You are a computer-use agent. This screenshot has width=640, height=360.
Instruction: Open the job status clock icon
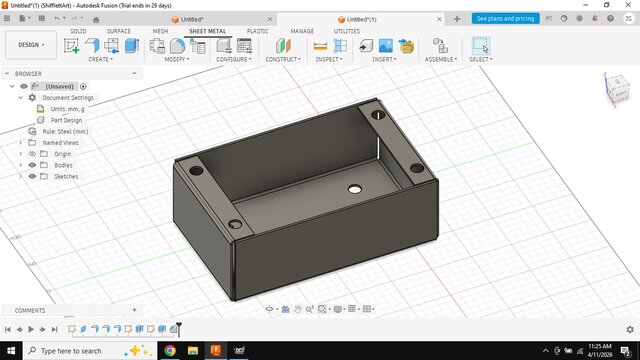pos(564,19)
